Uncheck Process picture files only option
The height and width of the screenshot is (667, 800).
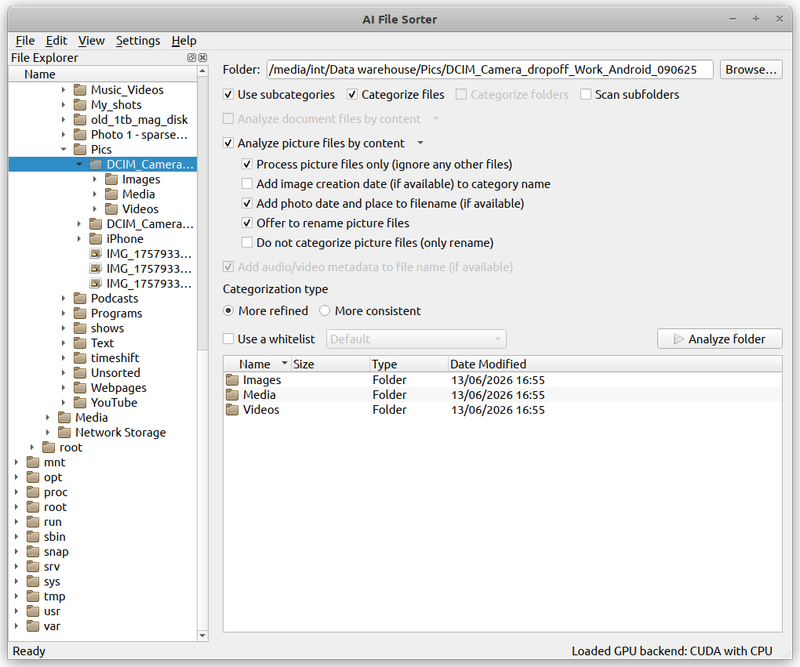247,164
